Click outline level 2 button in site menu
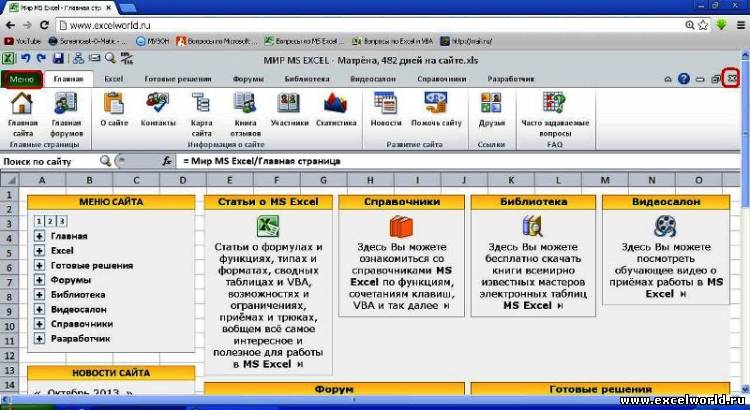Viewport: 750px width, 410px height. [50, 222]
